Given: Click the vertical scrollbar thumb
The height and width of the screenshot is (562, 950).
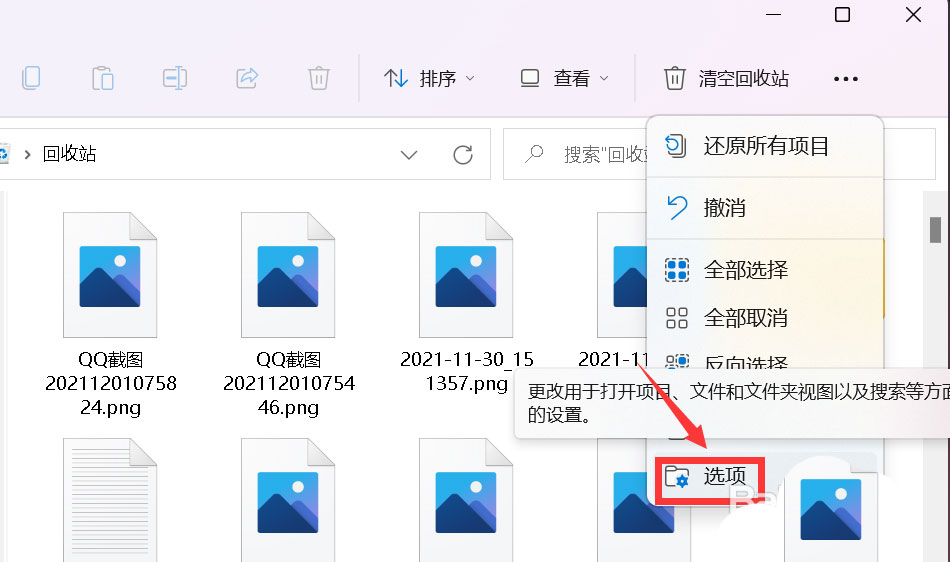Looking at the screenshot, I should 935,230.
